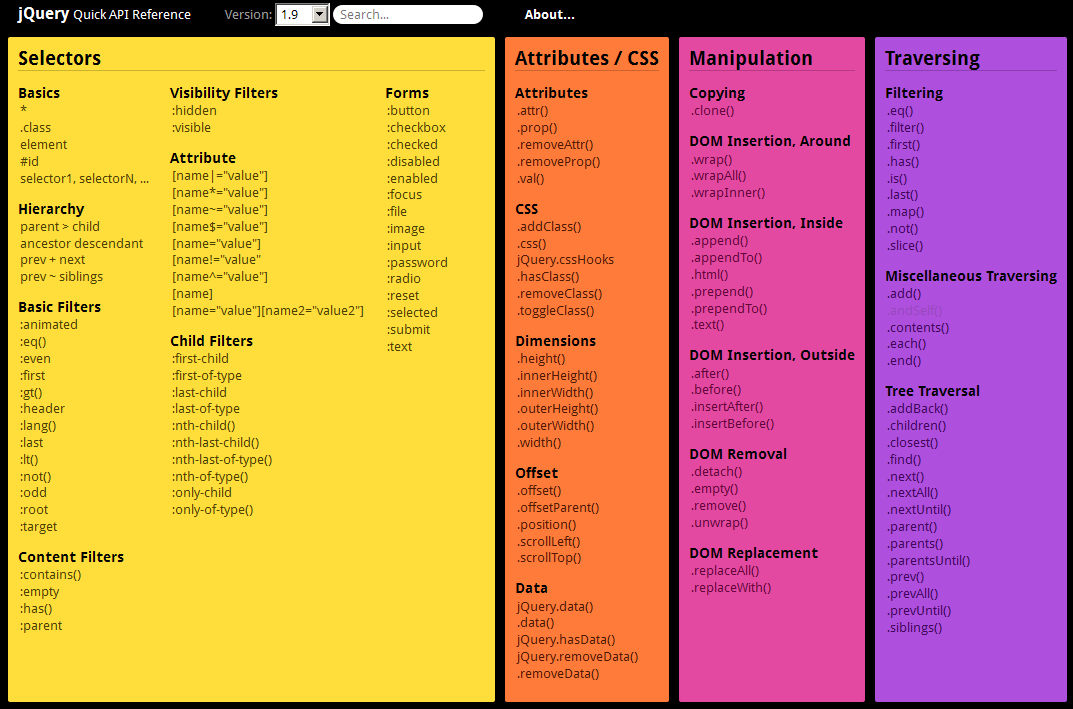Open the .wrapAll() method
This screenshot has height=709, width=1073.
719,176
